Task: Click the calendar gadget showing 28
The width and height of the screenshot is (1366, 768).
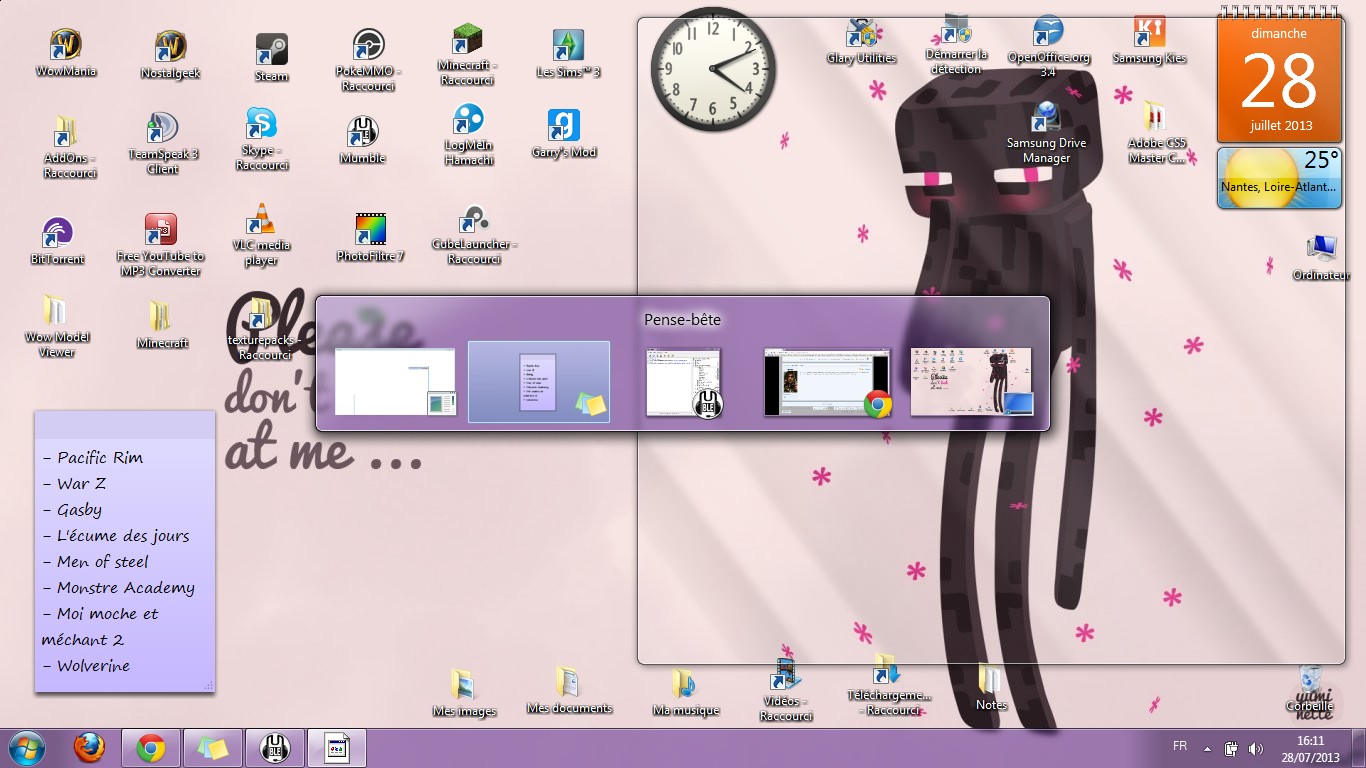Action: tap(1280, 80)
